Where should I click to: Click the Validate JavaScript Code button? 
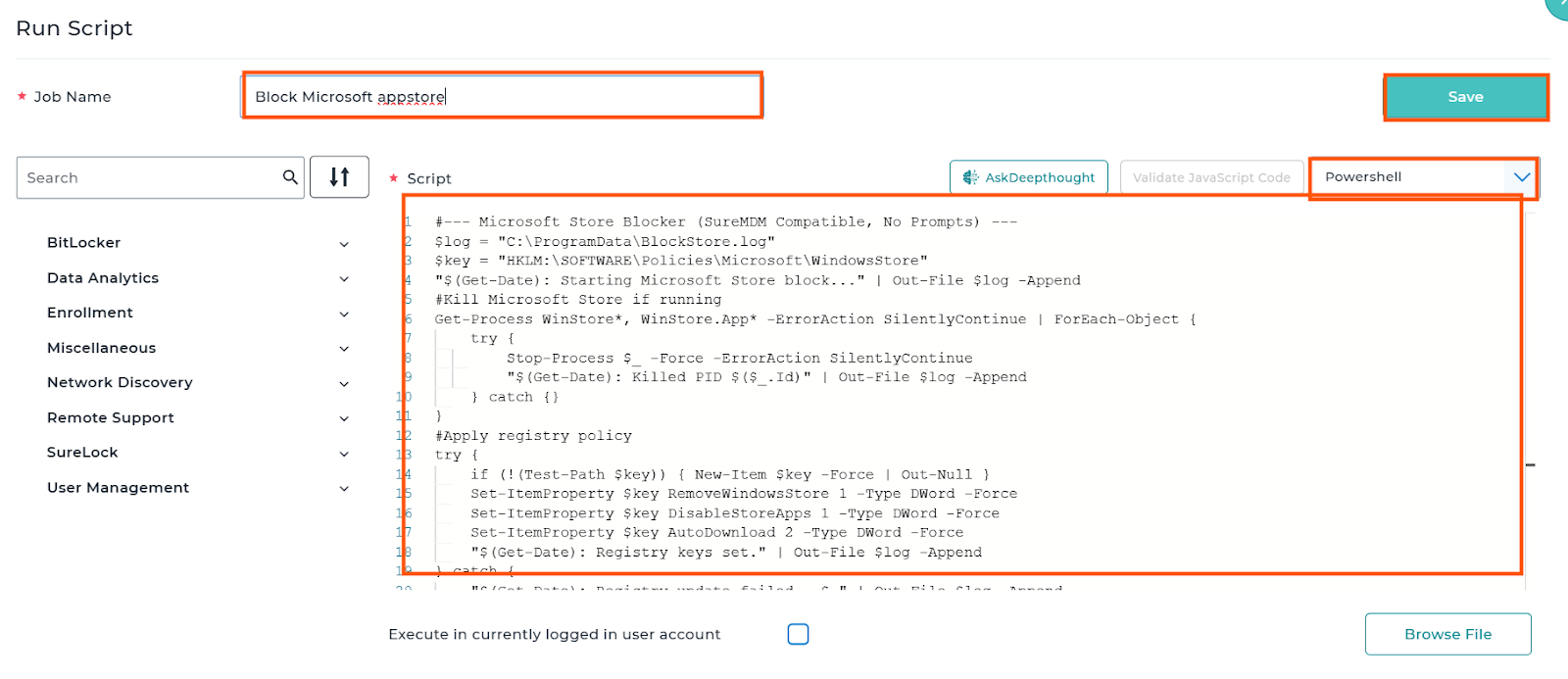(x=1211, y=177)
